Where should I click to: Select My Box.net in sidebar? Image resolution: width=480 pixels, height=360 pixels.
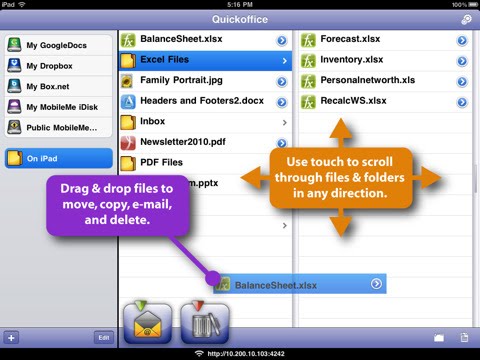tap(59, 86)
